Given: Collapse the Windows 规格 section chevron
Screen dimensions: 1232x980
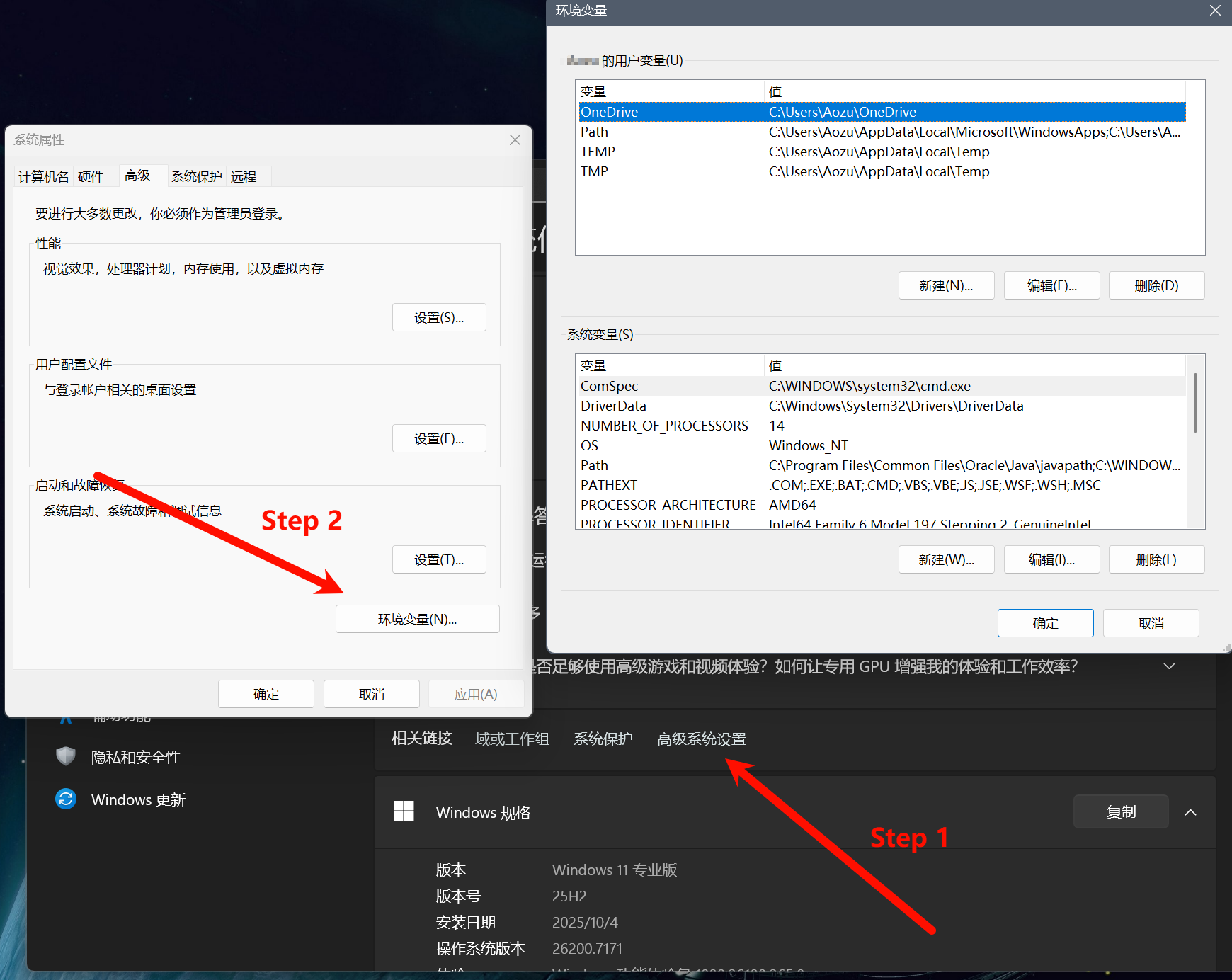Looking at the screenshot, I should point(1190,812).
